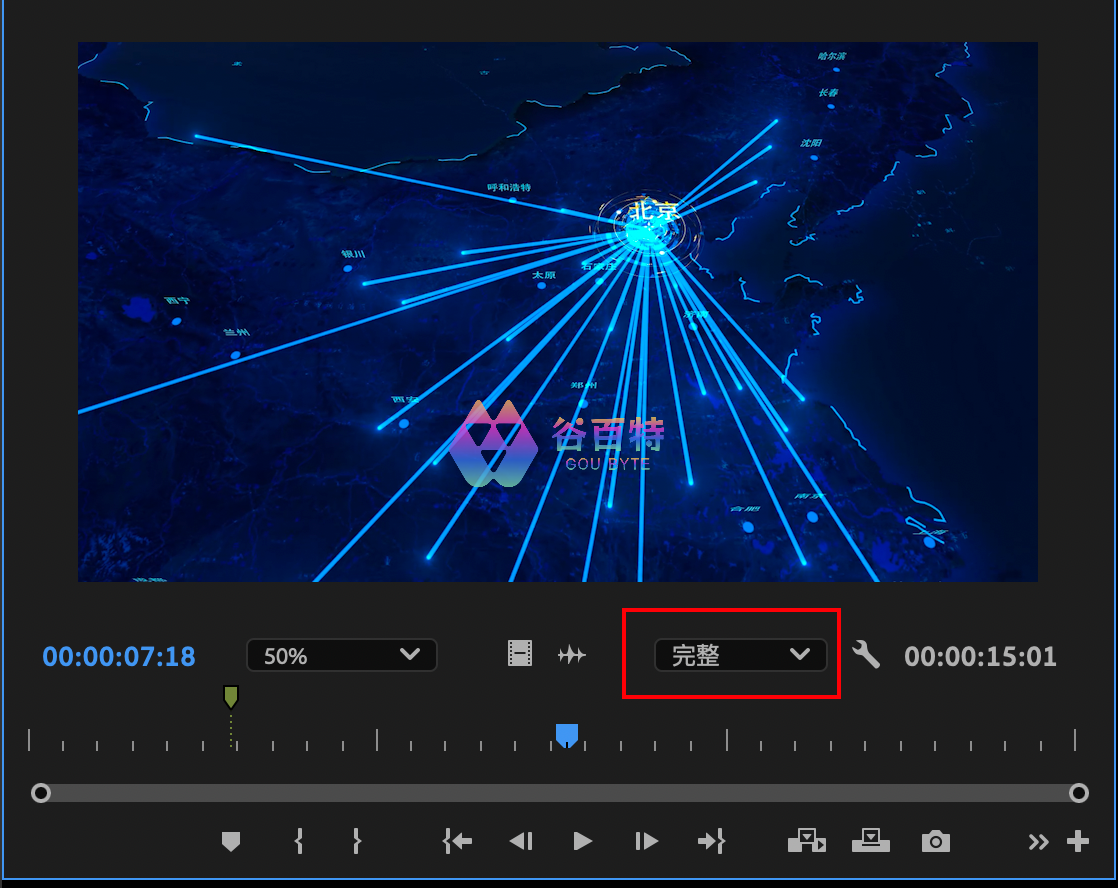This screenshot has height=888, width=1118.
Task: Click the 00:00:07:18 playhead timecode
Action: 119,657
